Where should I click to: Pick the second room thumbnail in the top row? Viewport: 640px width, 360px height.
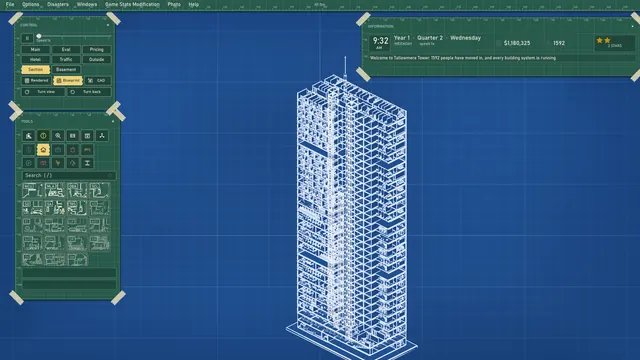click(x=55, y=191)
